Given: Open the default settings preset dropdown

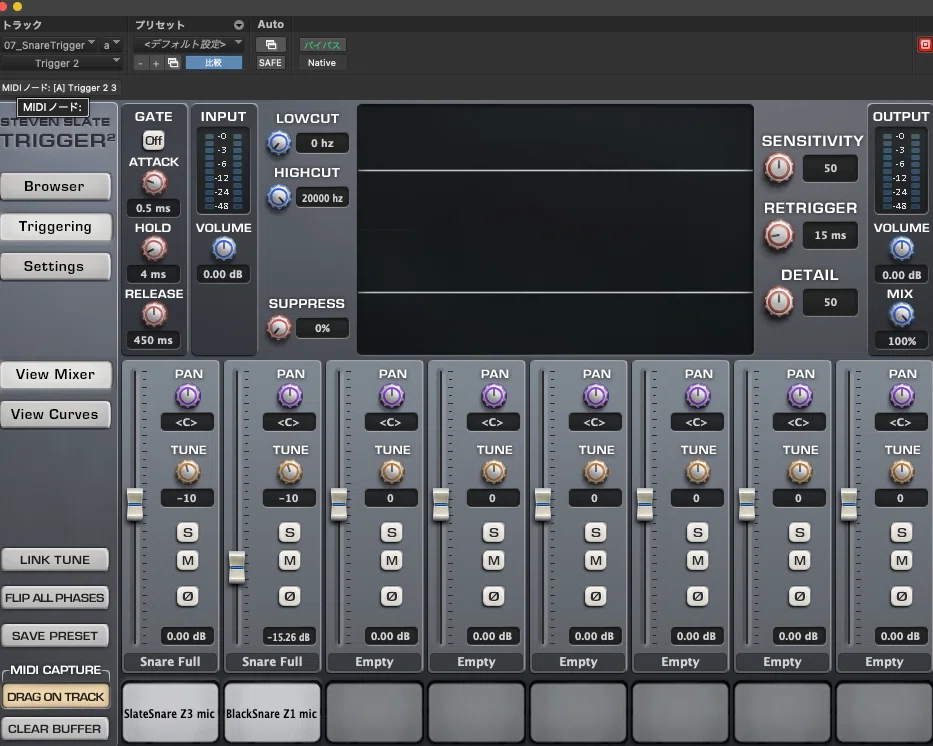Looking at the screenshot, I should click(189, 45).
